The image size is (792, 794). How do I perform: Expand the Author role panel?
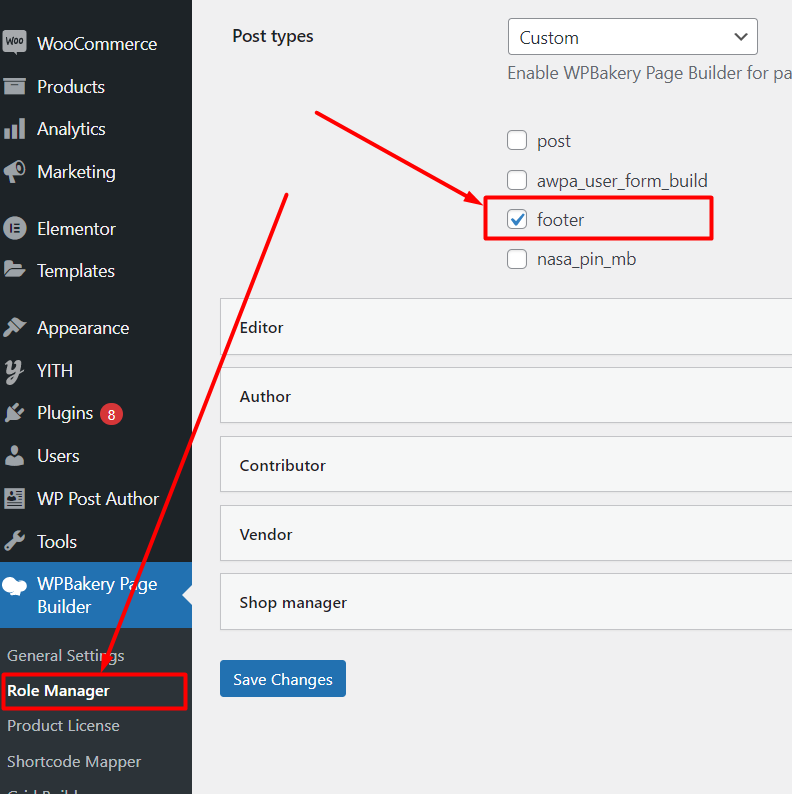click(506, 395)
